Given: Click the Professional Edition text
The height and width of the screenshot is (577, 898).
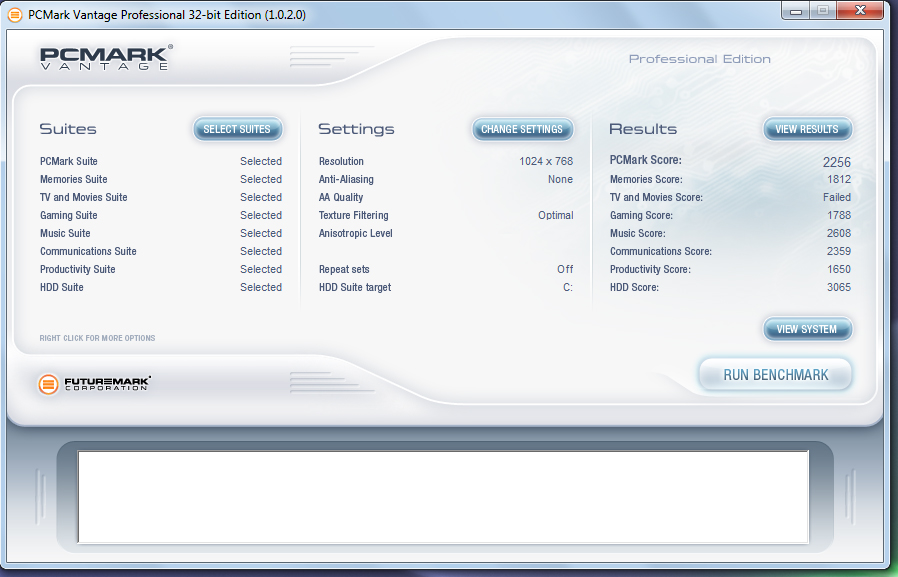Looking at the screenshot, I should pos(699,59).
